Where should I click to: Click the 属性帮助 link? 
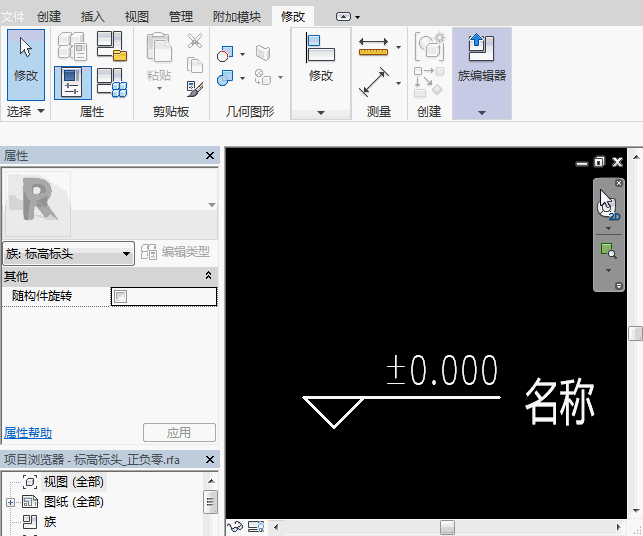(28, 433)
